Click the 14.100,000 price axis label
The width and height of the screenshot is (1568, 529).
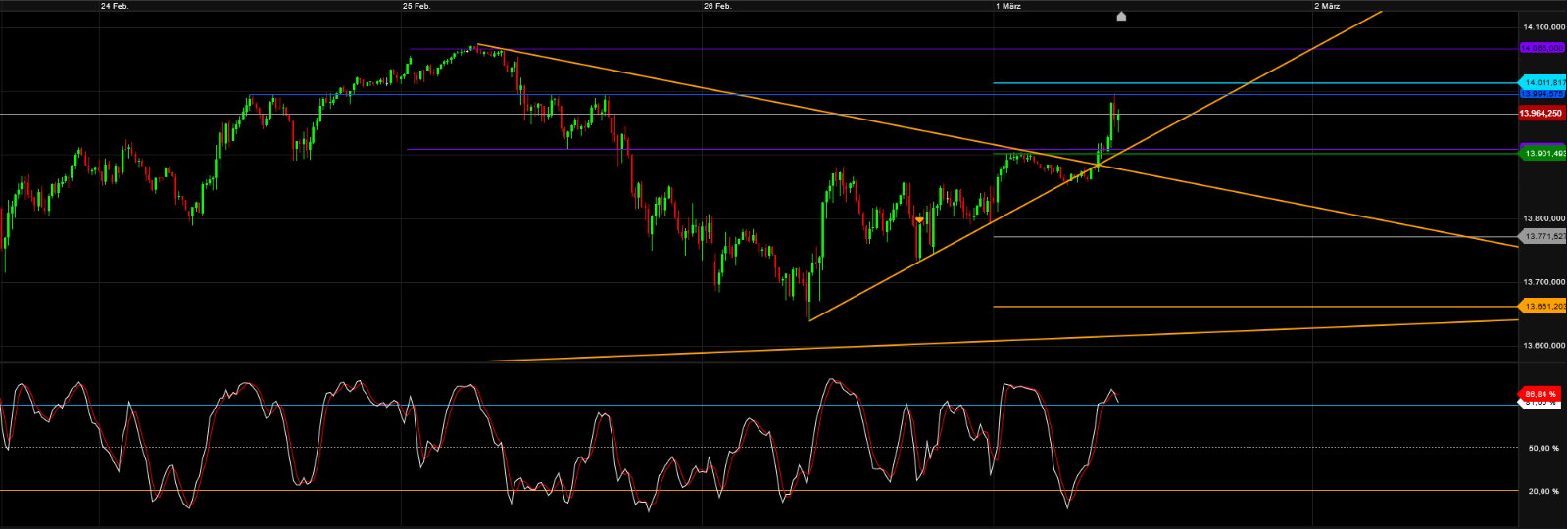[1543, 27]
